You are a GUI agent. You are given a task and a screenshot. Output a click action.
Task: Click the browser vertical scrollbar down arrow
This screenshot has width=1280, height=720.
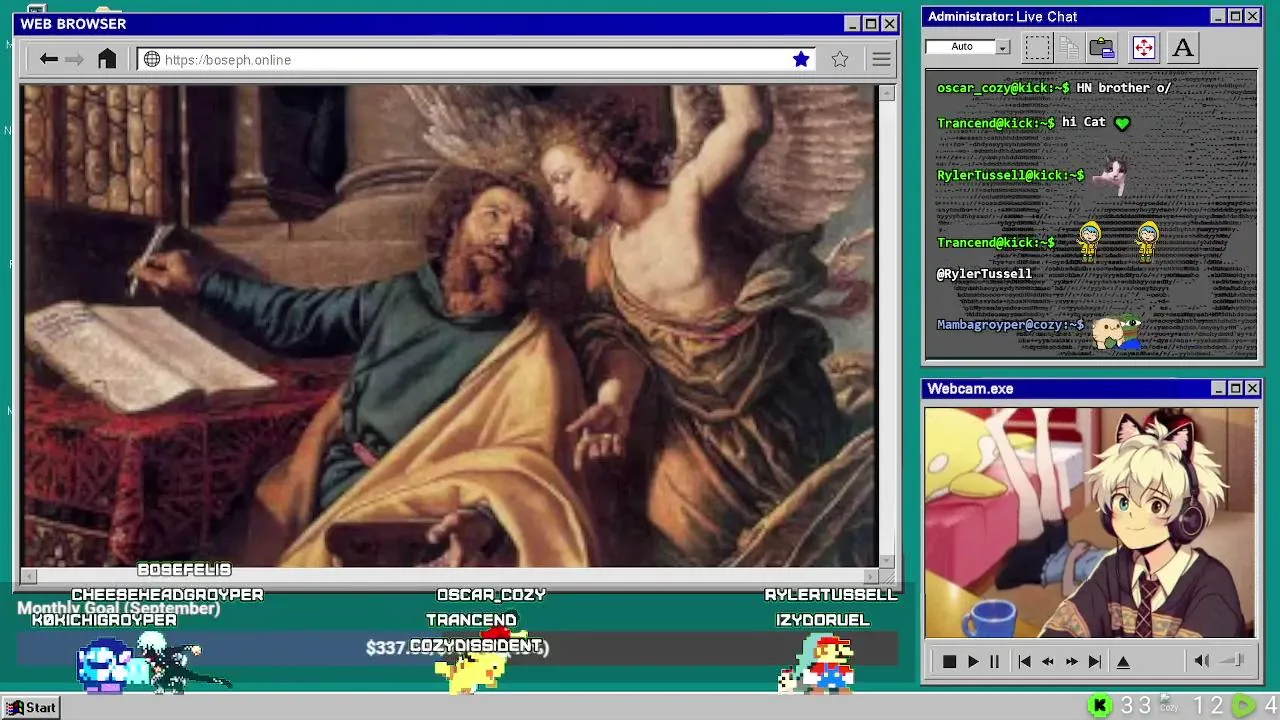pyautogui.click(x=886, y=561)
